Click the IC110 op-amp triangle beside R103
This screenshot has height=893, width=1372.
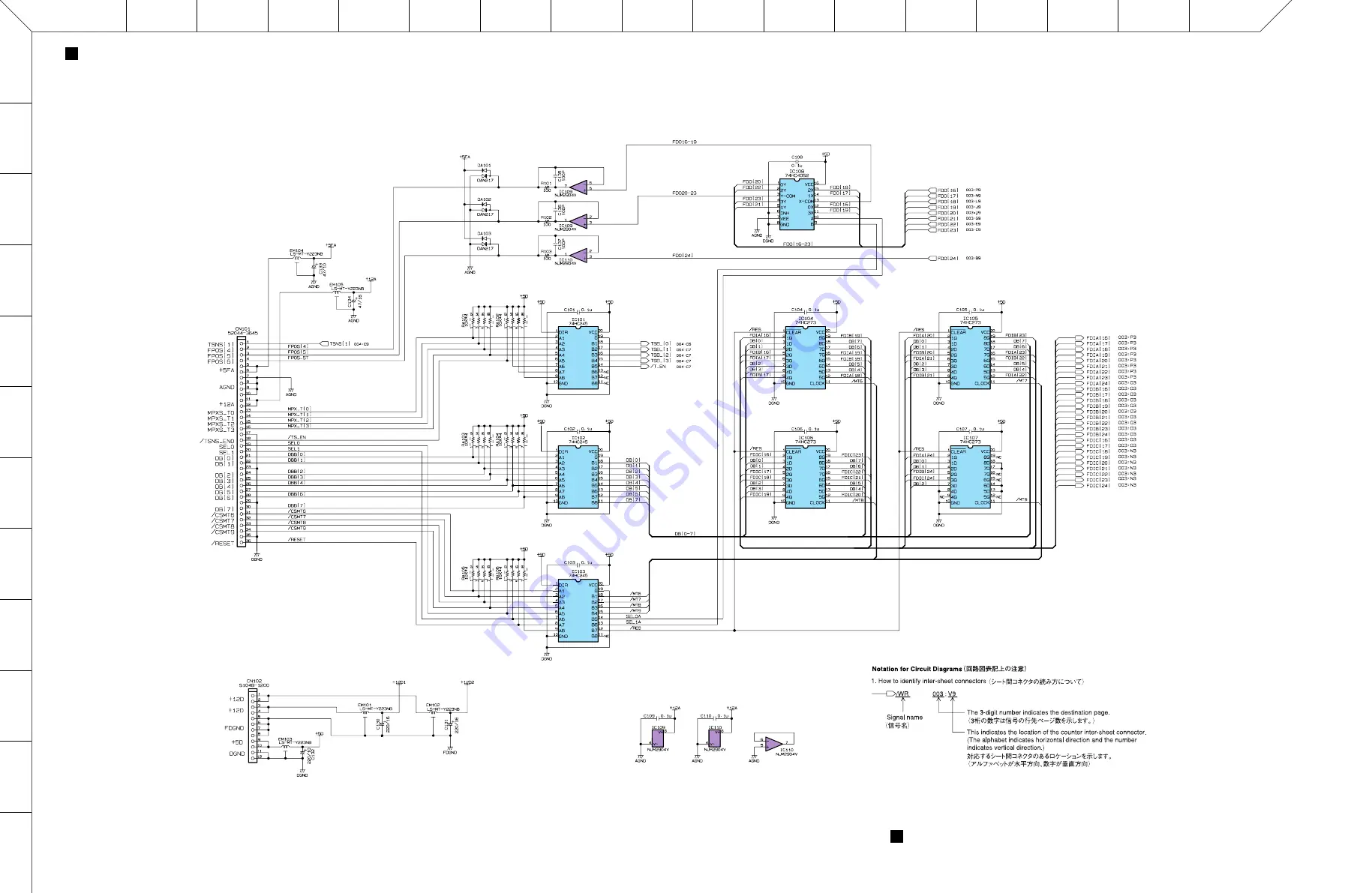point(578,255)
